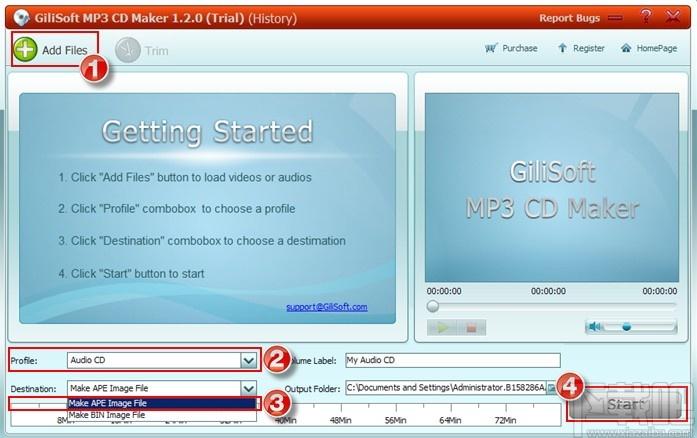Image resolution: width=697 pixels, height=438 pixels.
Task: Close the GiliSoft MP3 CD Maker window
Action: click(673, 17)
